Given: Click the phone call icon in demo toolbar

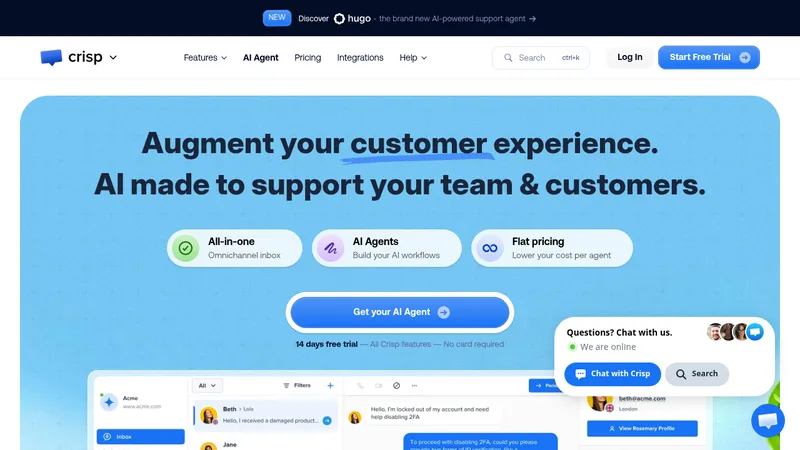Looking at the screenshot, I should point(361,386).
